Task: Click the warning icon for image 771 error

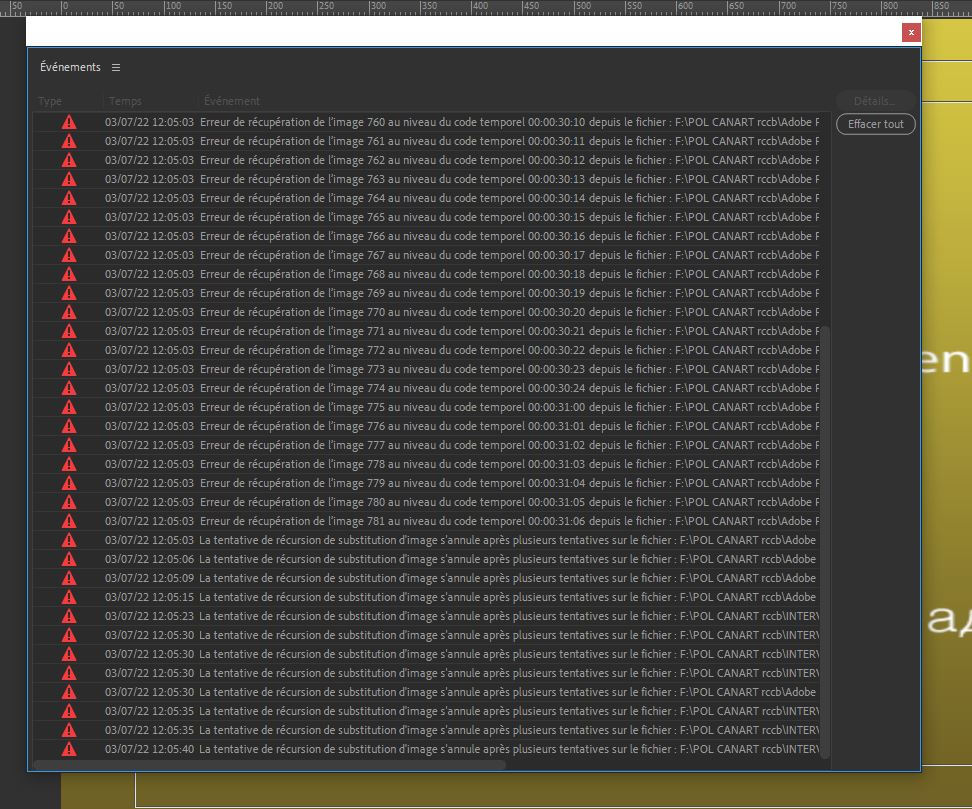Action: point(69,331)
